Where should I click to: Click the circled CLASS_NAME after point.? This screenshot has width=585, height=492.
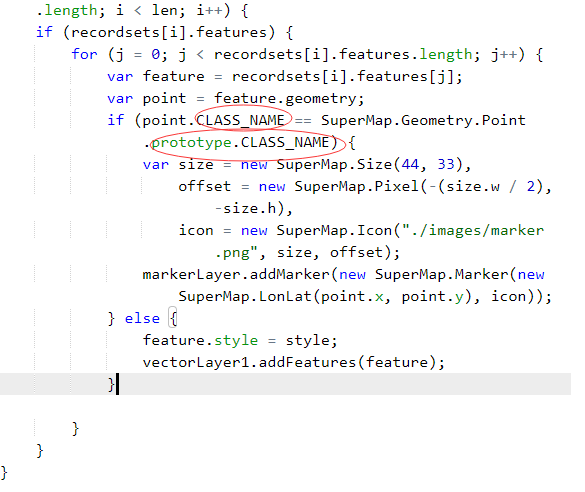pyautogui.click(x=241, y=120)
